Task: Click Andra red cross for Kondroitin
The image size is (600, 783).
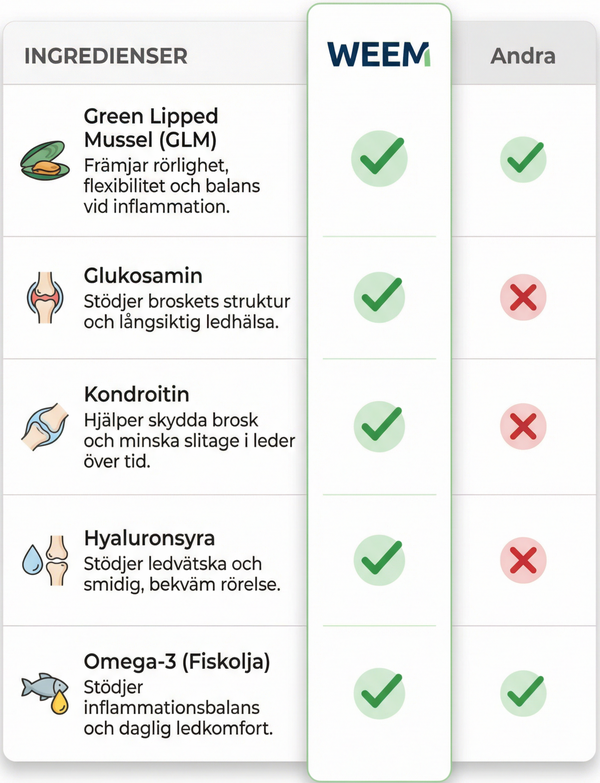Action: click(522, 427)
